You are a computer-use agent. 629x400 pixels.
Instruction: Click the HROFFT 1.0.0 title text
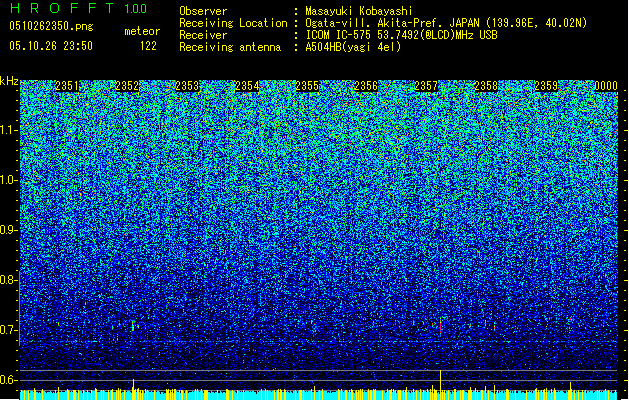tap(79, 8)
